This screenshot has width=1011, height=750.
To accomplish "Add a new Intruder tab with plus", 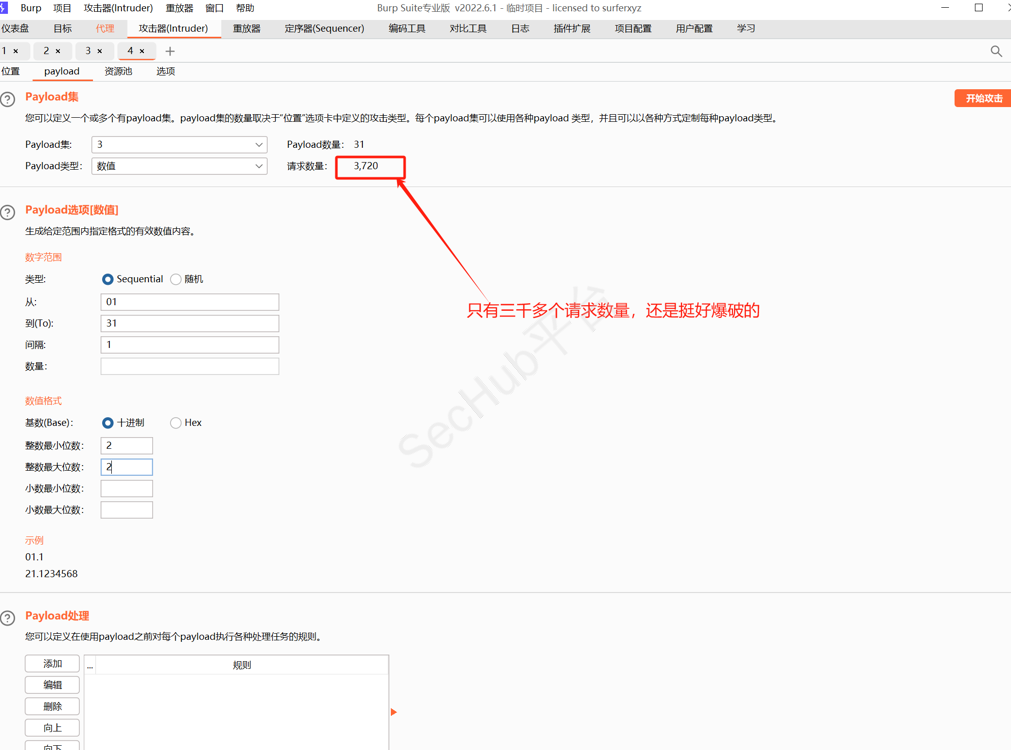I will pyautogui.click(x=170, y=51).
